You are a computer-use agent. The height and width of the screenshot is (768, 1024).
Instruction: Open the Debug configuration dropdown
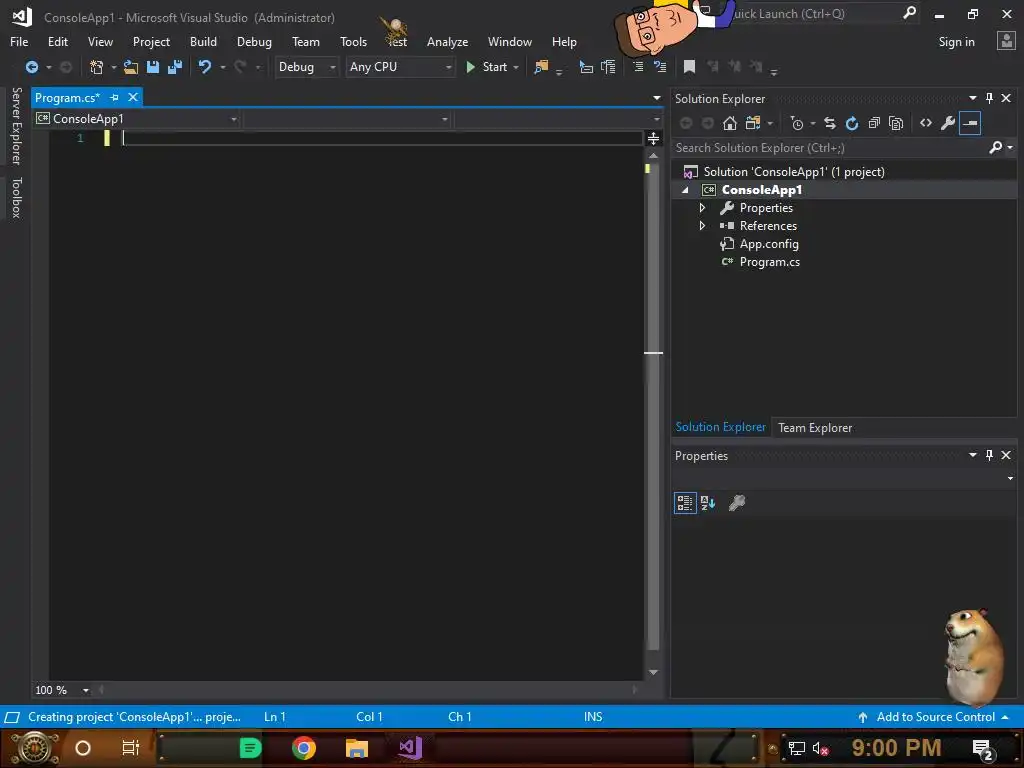pyautogui.click(x=306, y=67)
